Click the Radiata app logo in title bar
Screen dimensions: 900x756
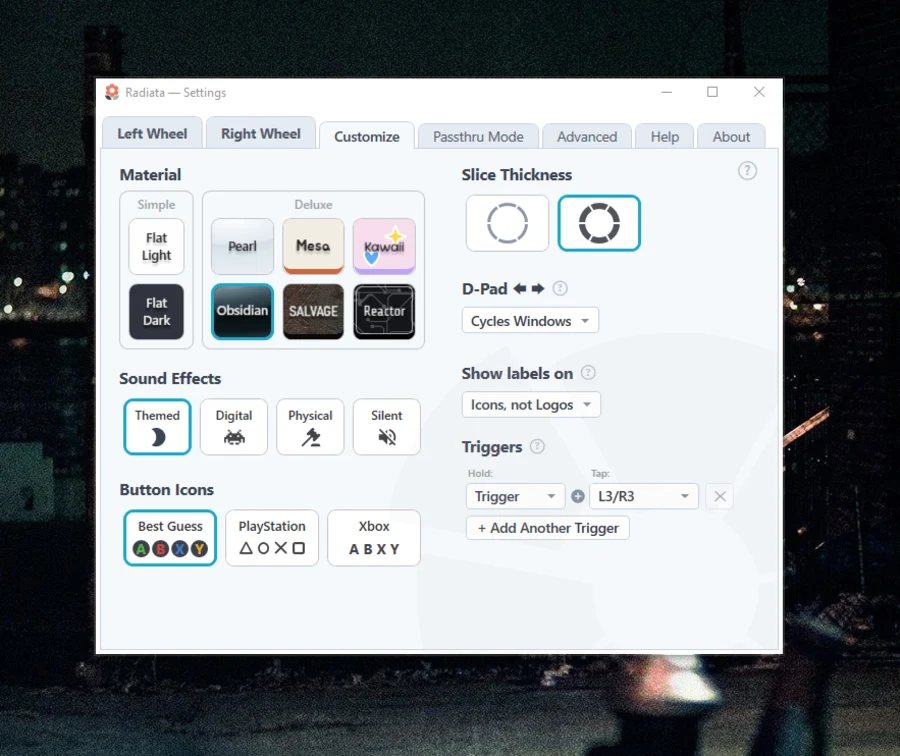click(x=112, y=92)
